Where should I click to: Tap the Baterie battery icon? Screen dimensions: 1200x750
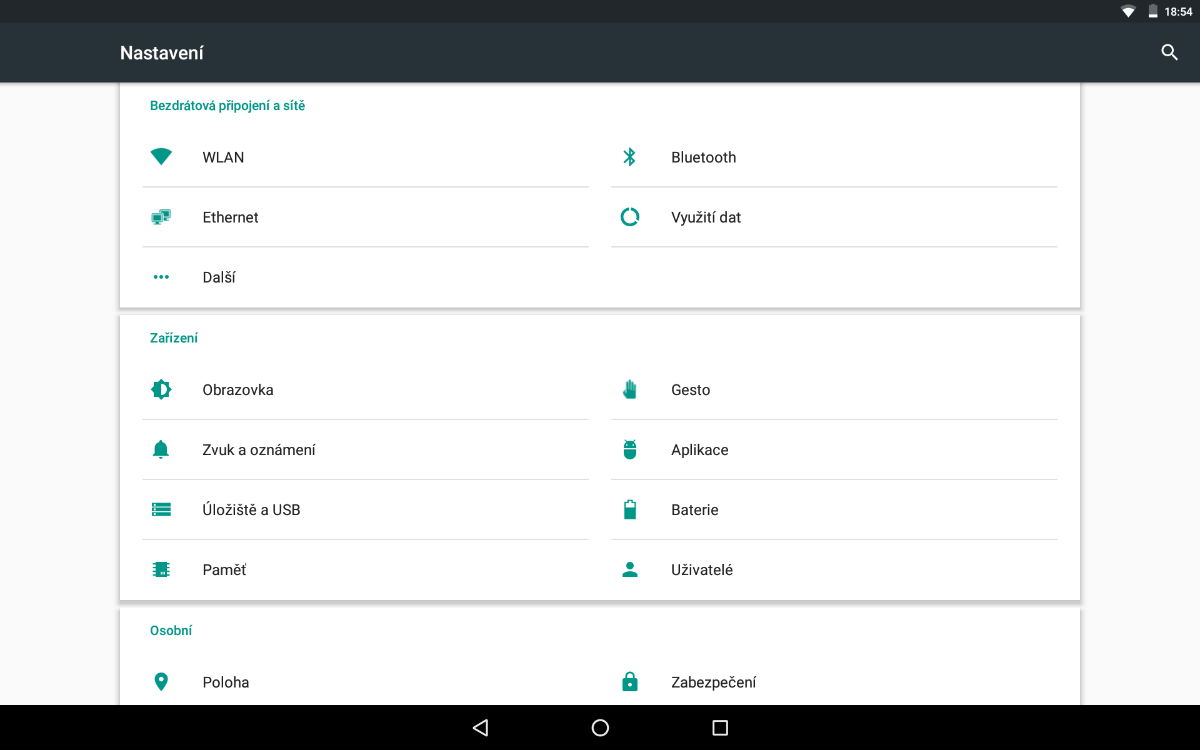[x=629, y=510]
